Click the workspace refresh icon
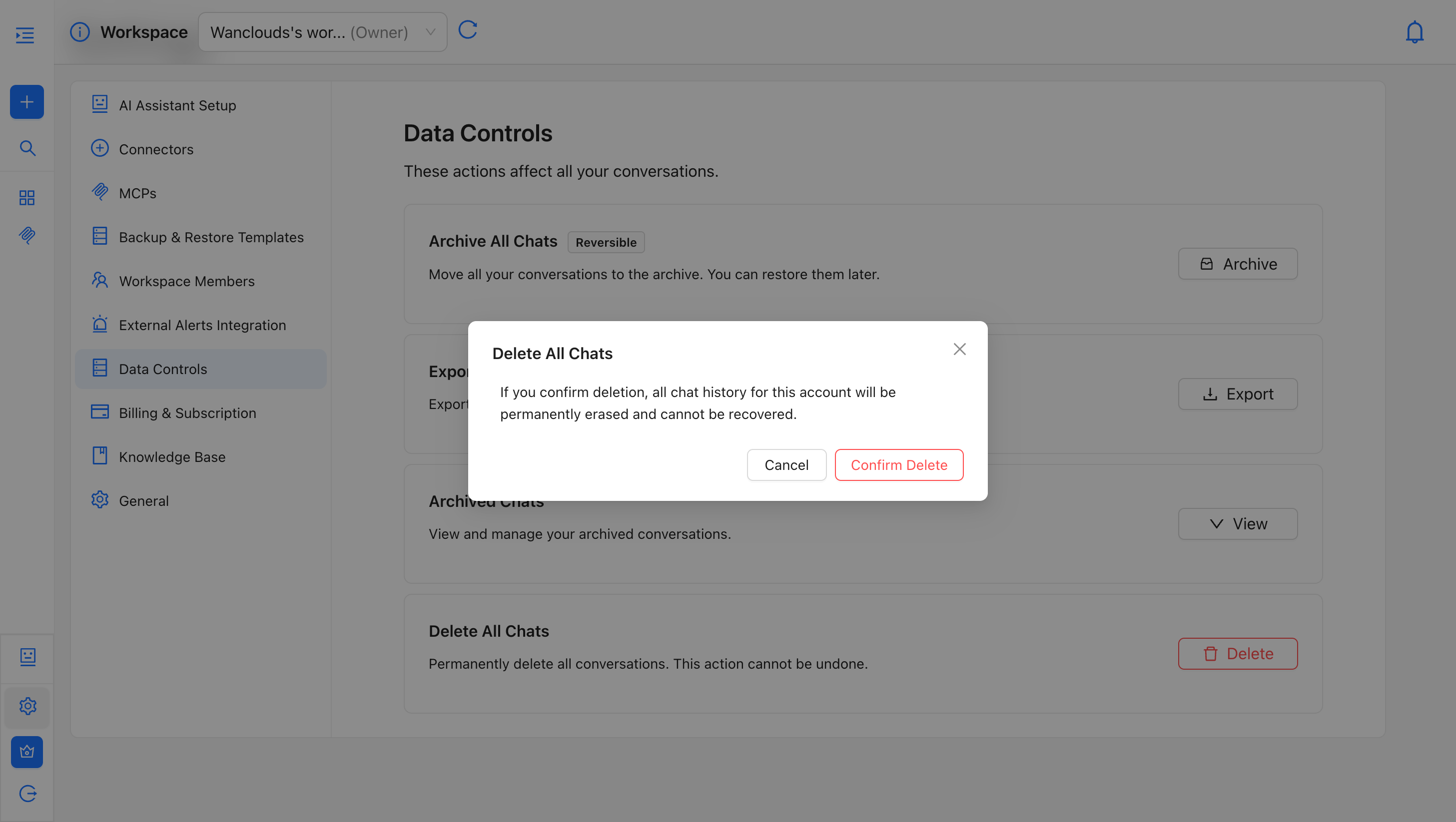This screenshot has width=1456, height=822. (x=468, y=30)
